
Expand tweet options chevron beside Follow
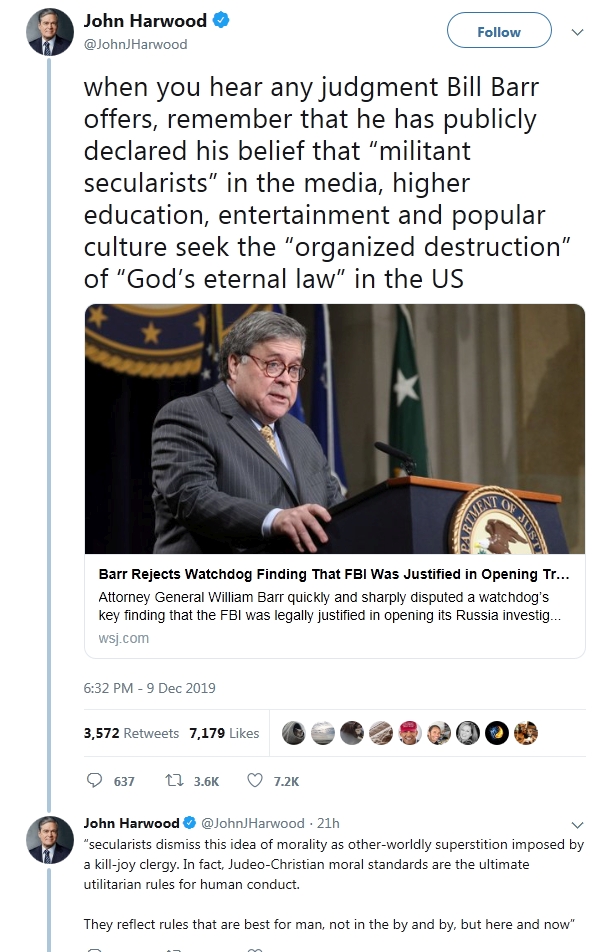[578, 32]
